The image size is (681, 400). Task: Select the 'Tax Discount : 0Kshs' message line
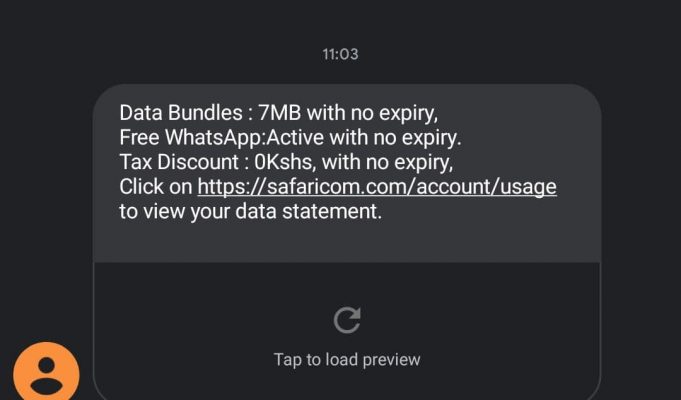(286, 162)
